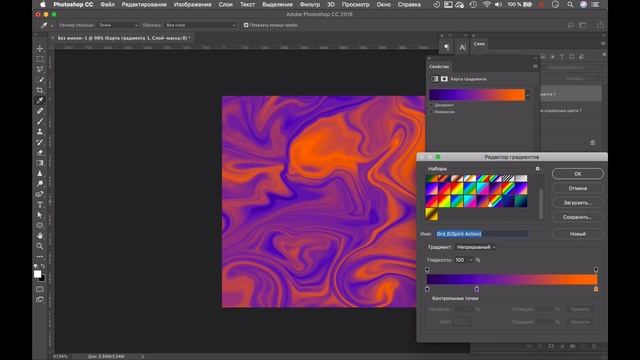Open Spotlight search in the menu bar
This screenshot has height=360, width=640.
570,4
